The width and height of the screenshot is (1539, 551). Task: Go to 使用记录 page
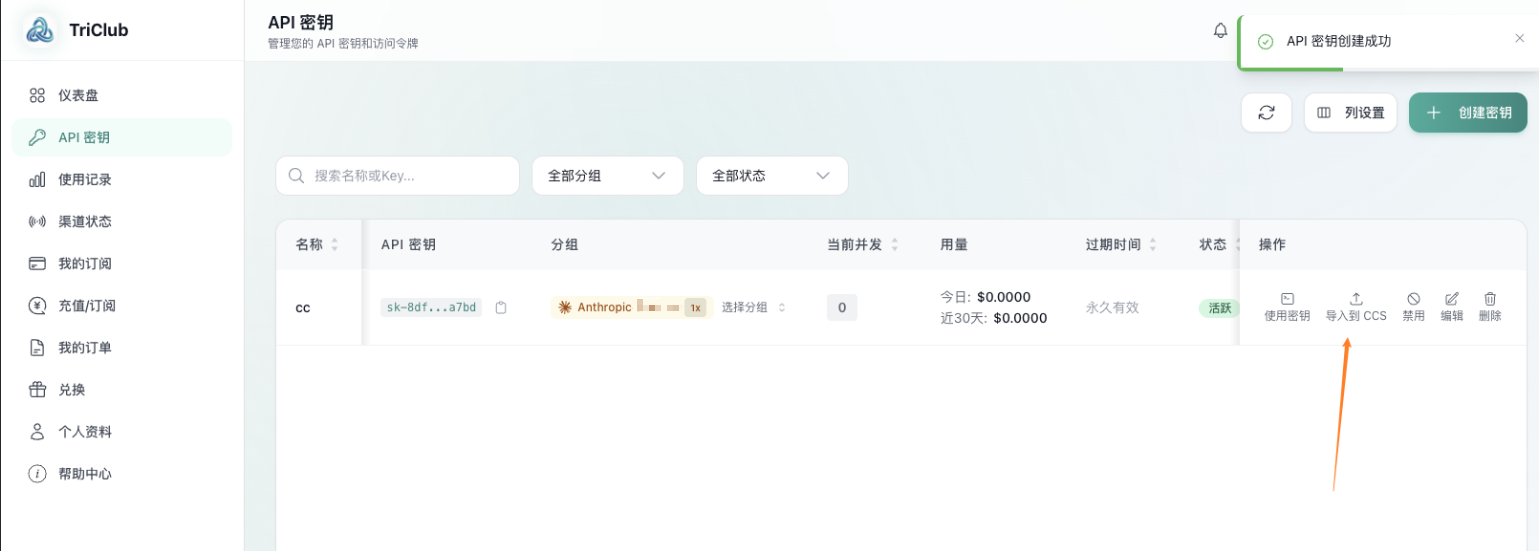(x=122, y=180)
